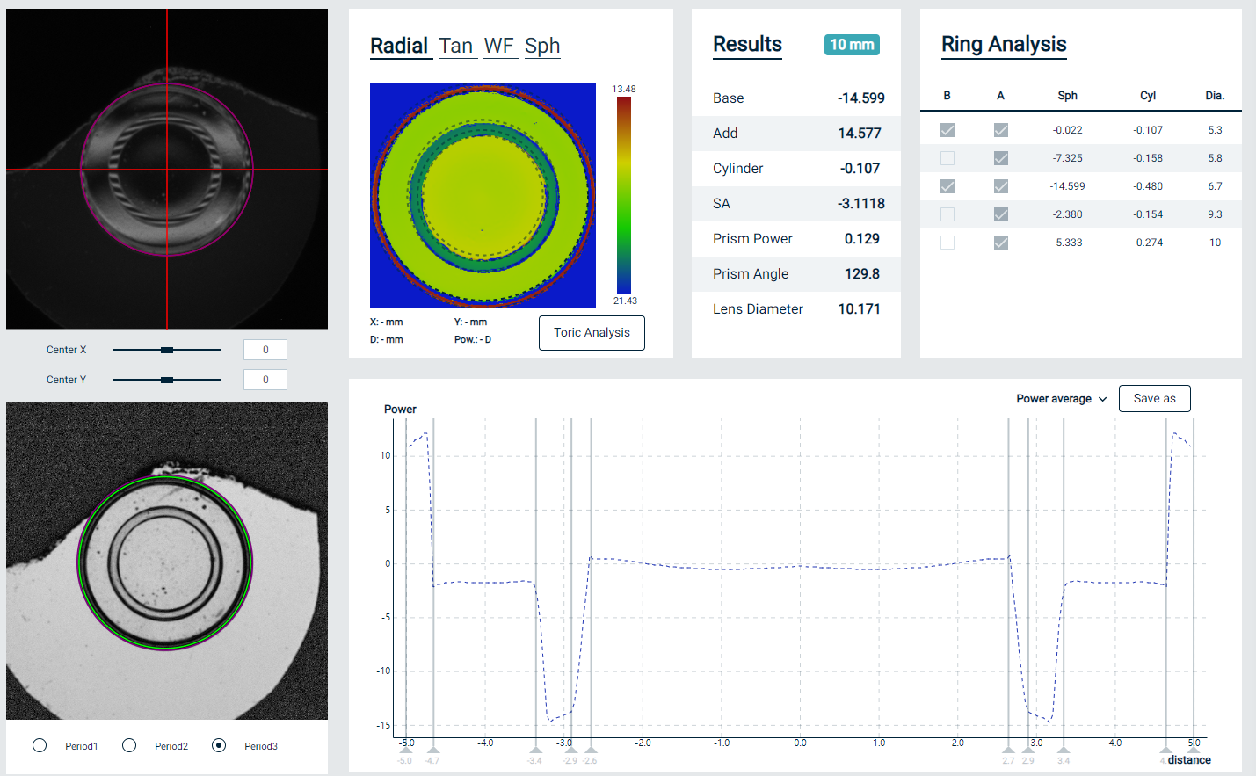Click the -3.4 zone marker triangle
This screenshot has height=776, width=1256.
[x=535, y=748]
